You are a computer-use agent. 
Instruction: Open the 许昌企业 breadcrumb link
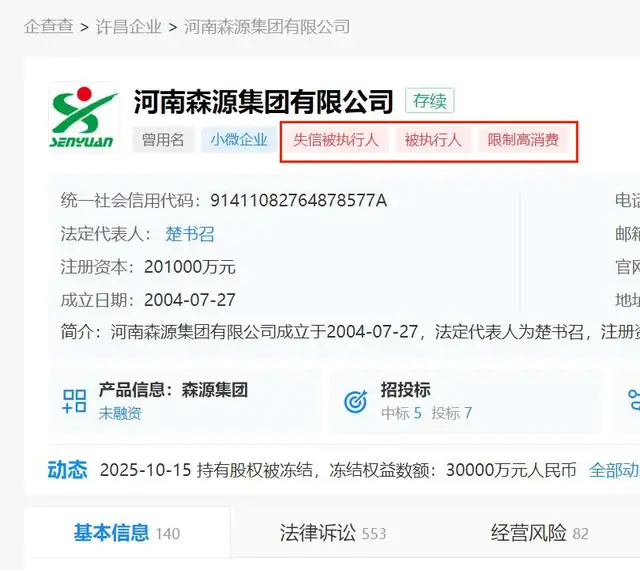[x=129, y=27]
